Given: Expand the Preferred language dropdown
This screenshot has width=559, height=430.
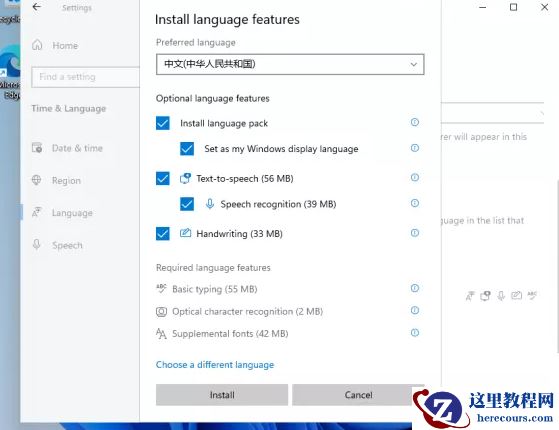Looking at the screenshot, I should (290, 65).
